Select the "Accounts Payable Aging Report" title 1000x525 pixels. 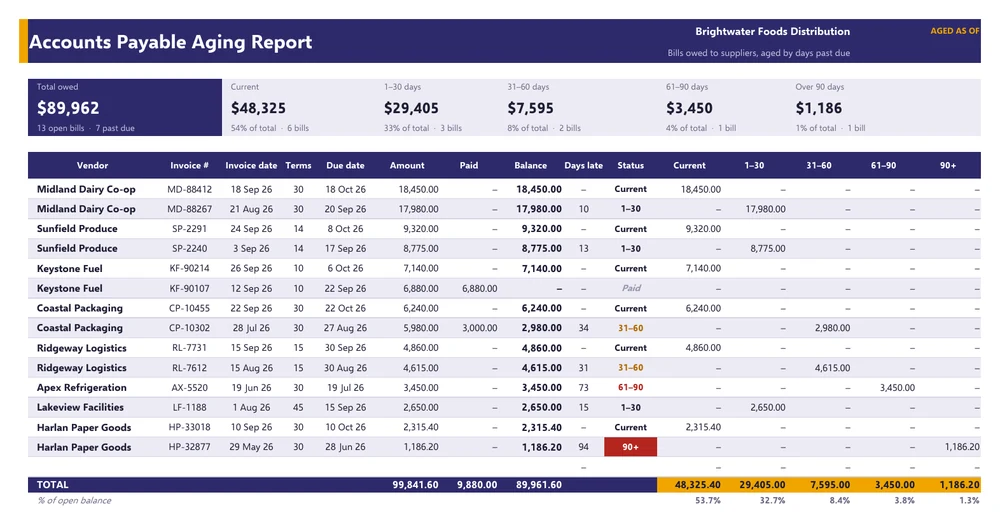click(x=170, y=42)
